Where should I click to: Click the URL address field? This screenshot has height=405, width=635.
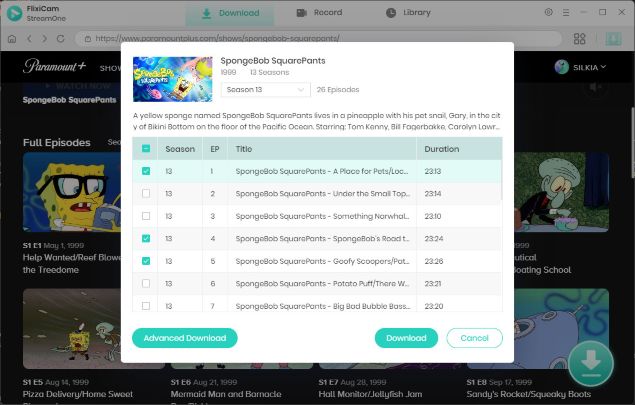[318, 39]
